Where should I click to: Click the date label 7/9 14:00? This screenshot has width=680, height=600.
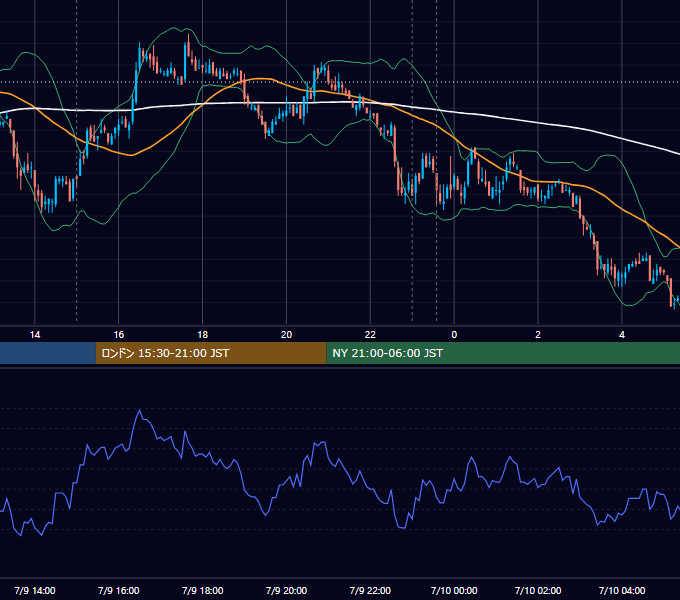coord(35,590)
